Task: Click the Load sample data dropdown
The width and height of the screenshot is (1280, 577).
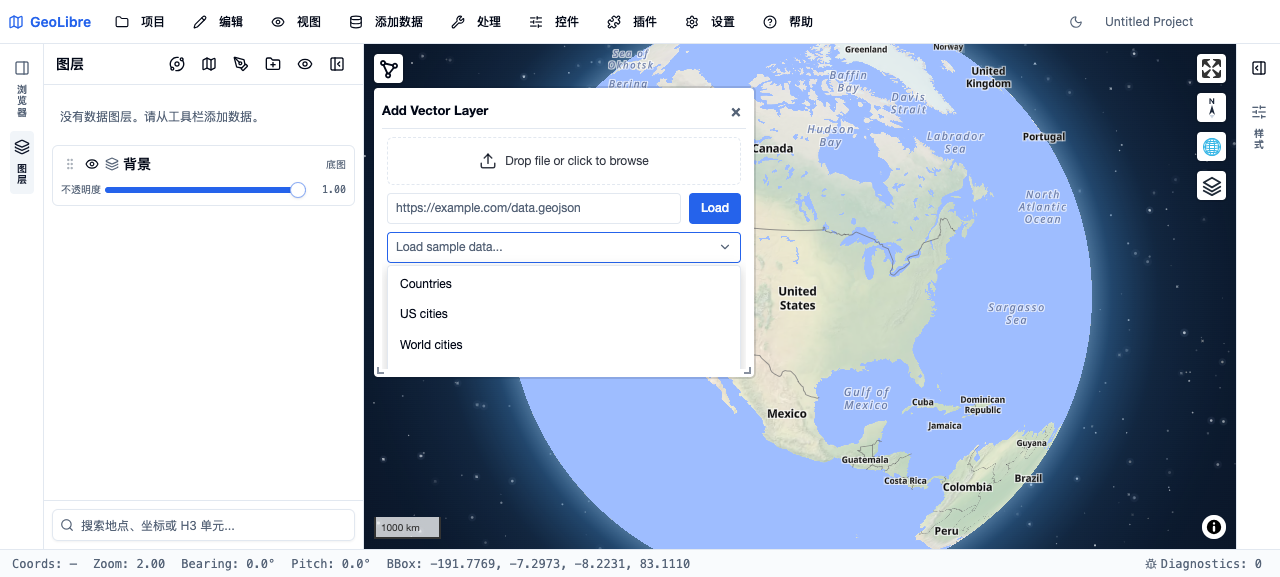Action: (564, 247)
